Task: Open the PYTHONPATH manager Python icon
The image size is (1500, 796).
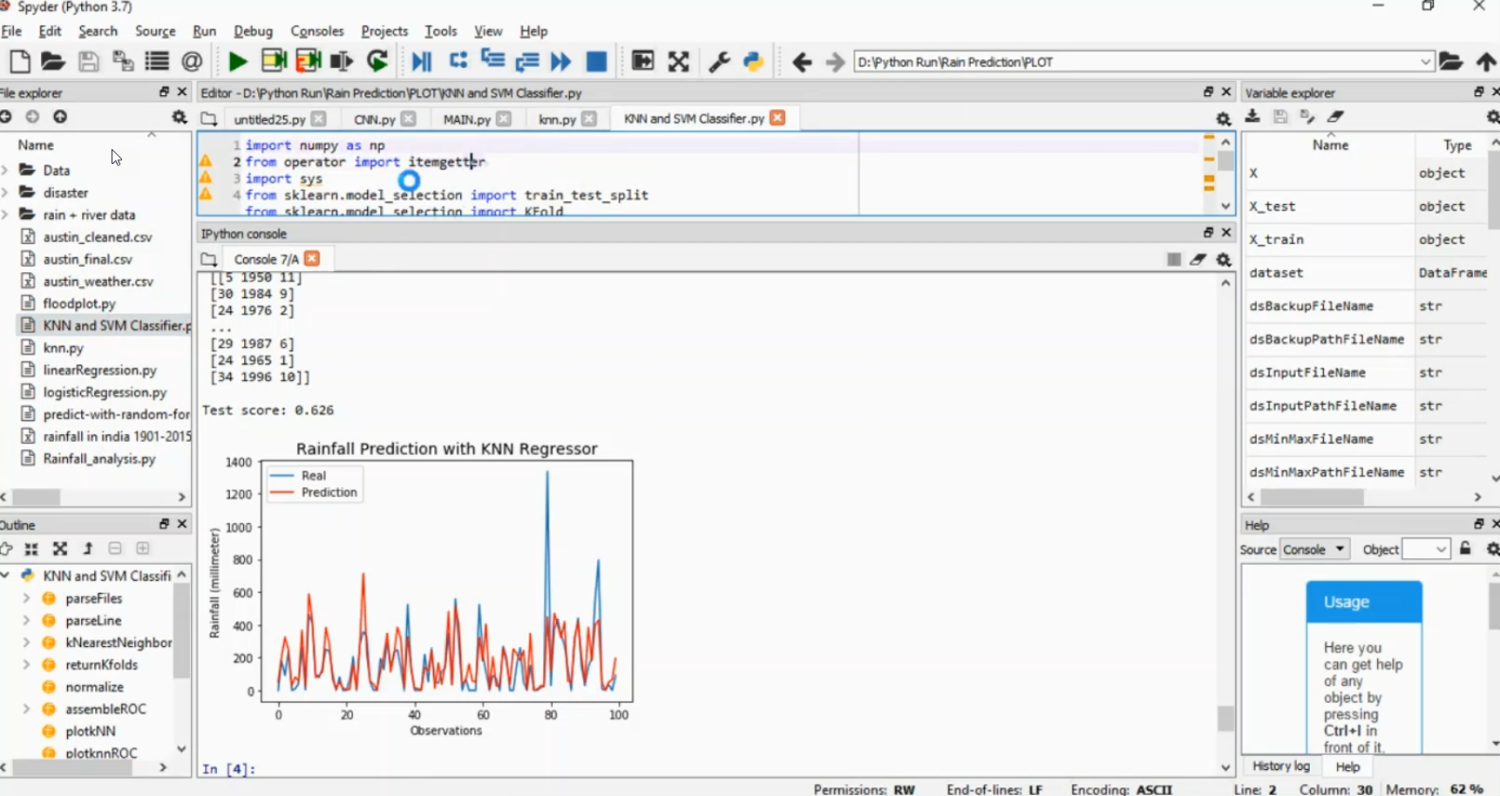Action: pyautogui.click(x=753, y=62)
